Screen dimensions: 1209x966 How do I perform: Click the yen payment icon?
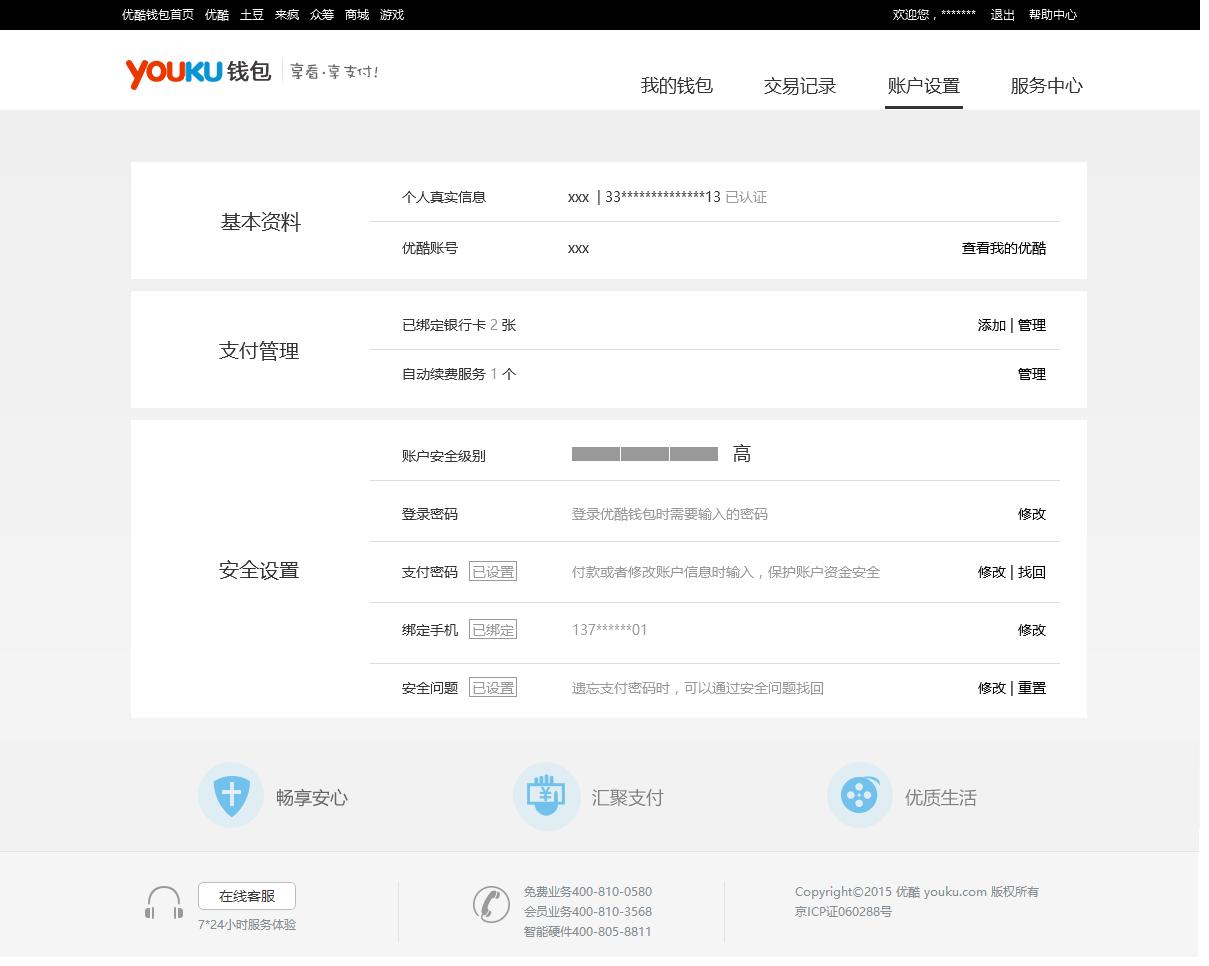point(546,796)
